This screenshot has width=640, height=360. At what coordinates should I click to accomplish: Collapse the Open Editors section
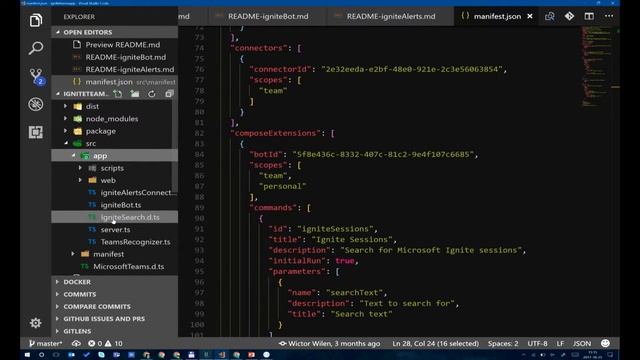(x=115, y=32)
